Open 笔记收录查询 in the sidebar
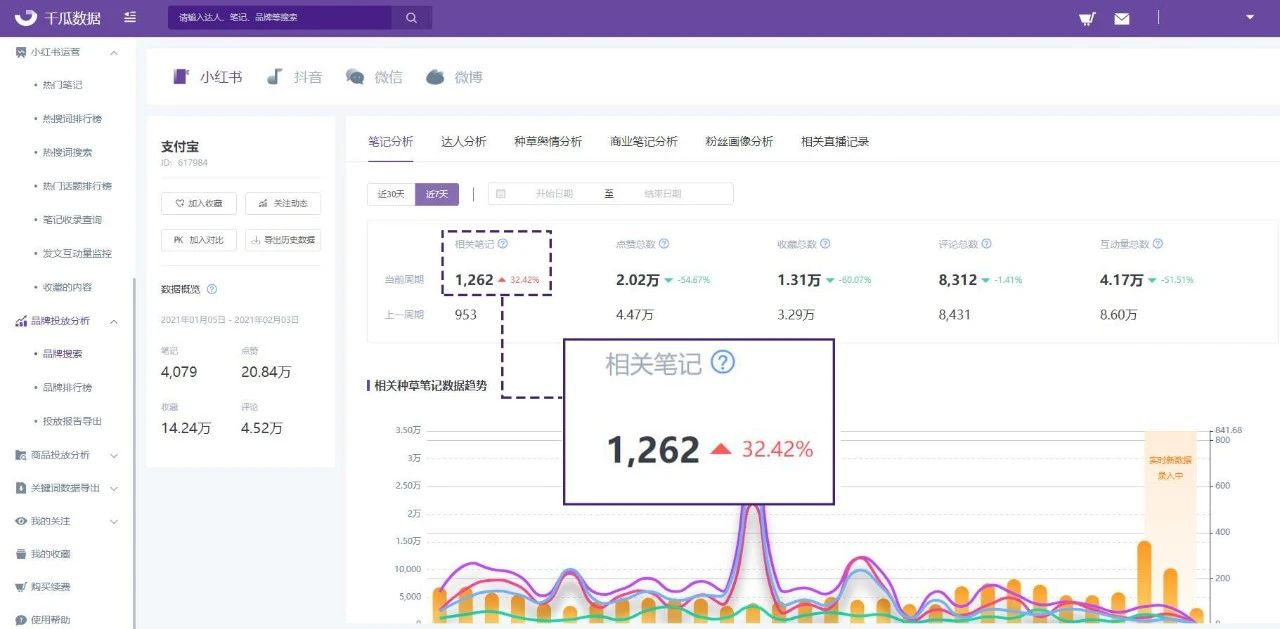The image size is (1280, 629). coord(72,220)
